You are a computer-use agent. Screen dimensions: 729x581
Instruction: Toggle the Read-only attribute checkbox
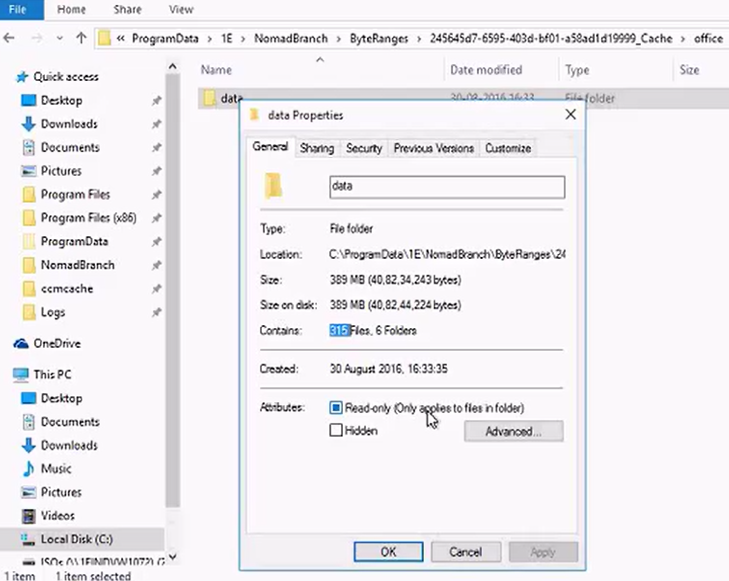[336, 408]
